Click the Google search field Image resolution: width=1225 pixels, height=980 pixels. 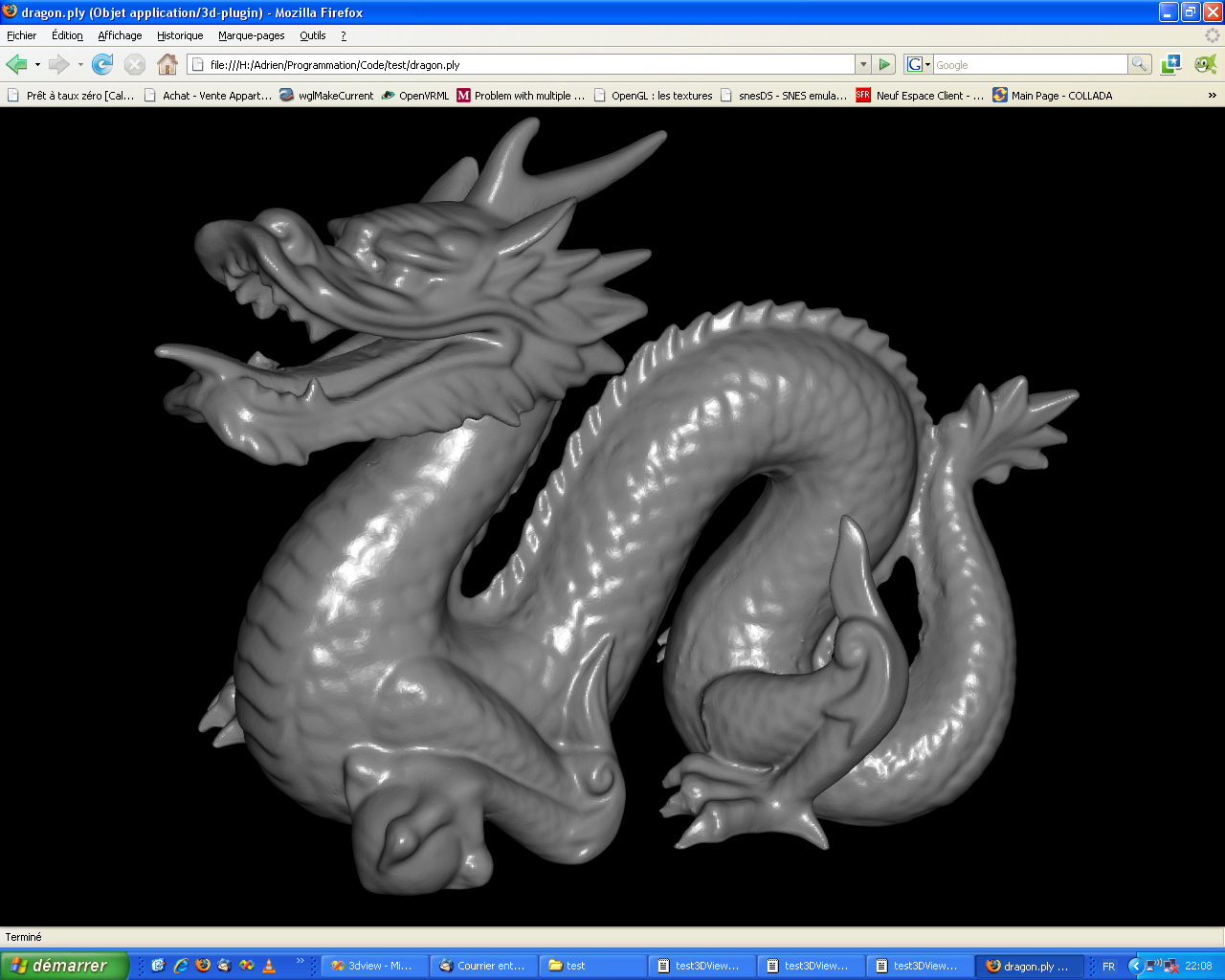coord(1031,64)
